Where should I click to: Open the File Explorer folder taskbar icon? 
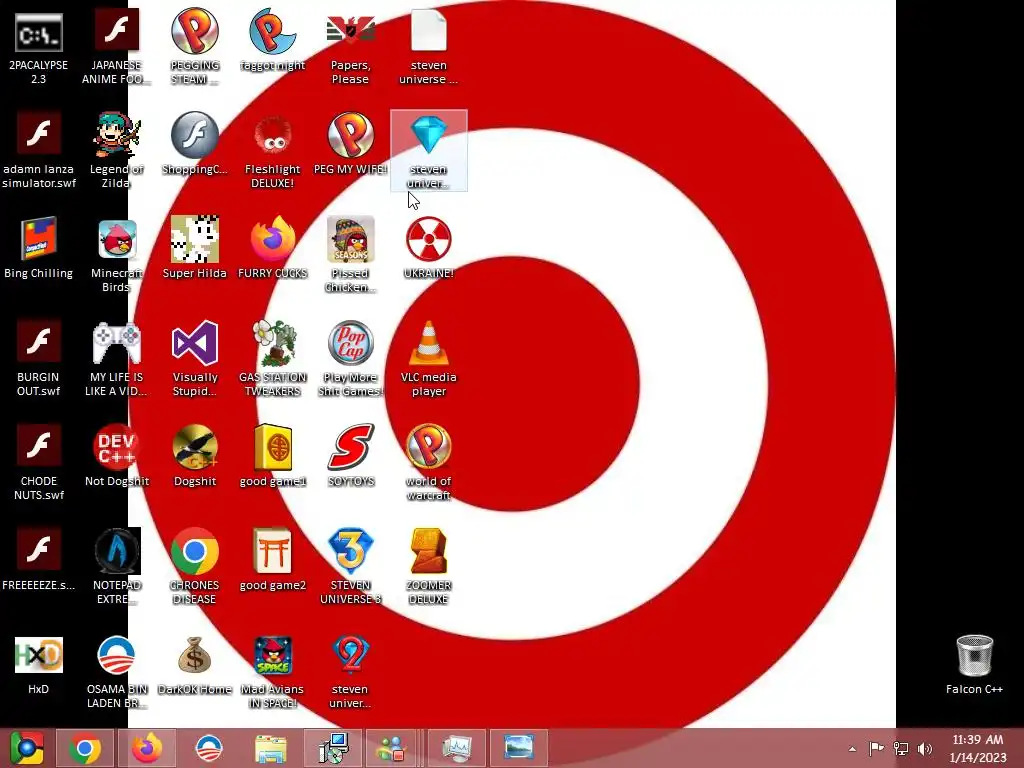click(x=270, y=748)
